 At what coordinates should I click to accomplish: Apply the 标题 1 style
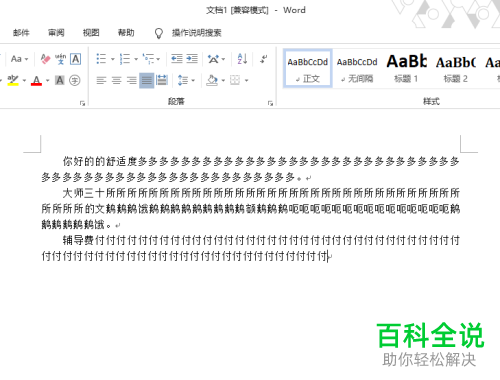[x=406, y=69]
